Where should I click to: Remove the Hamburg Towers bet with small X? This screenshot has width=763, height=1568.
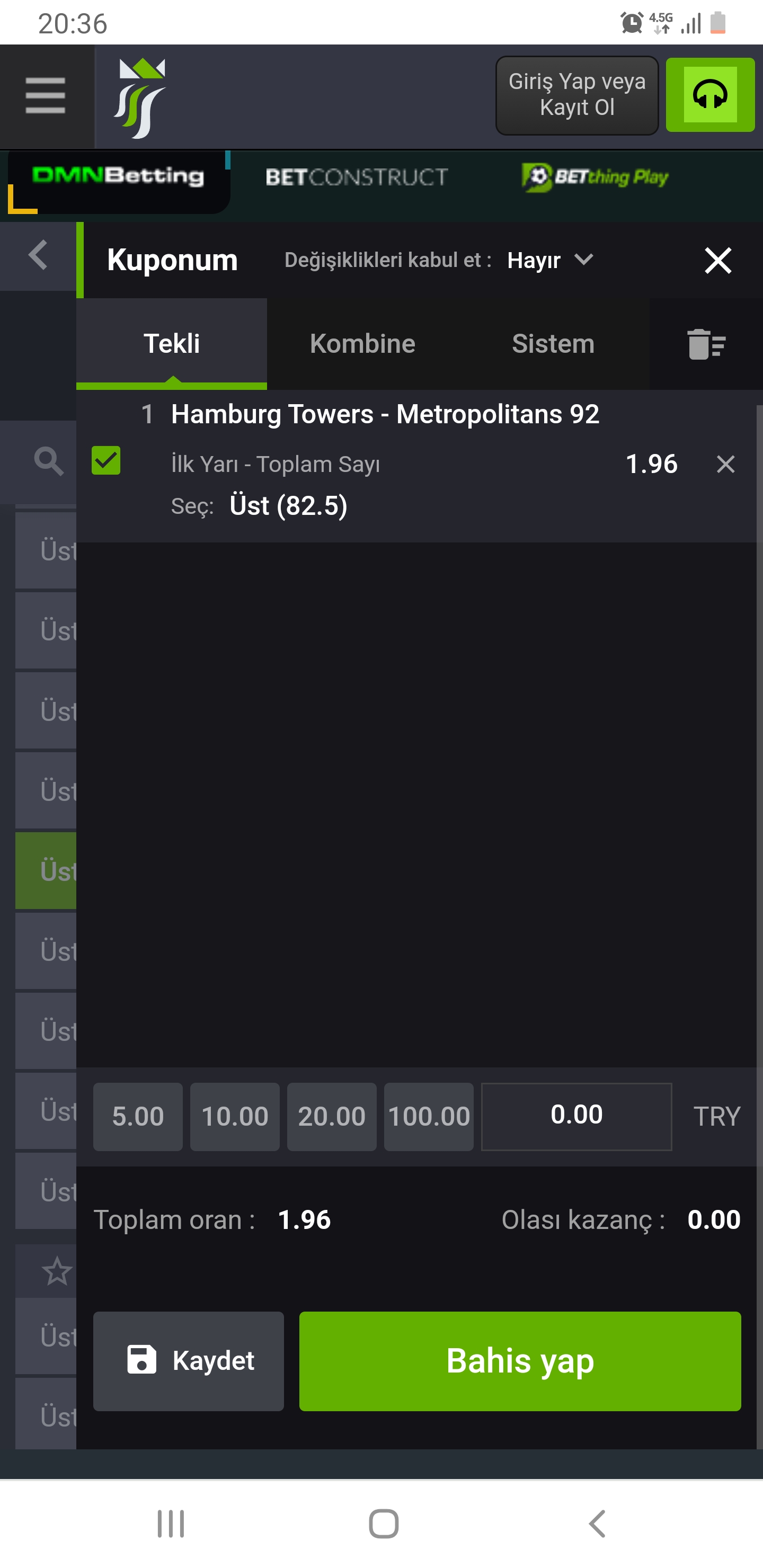[725, 465]
